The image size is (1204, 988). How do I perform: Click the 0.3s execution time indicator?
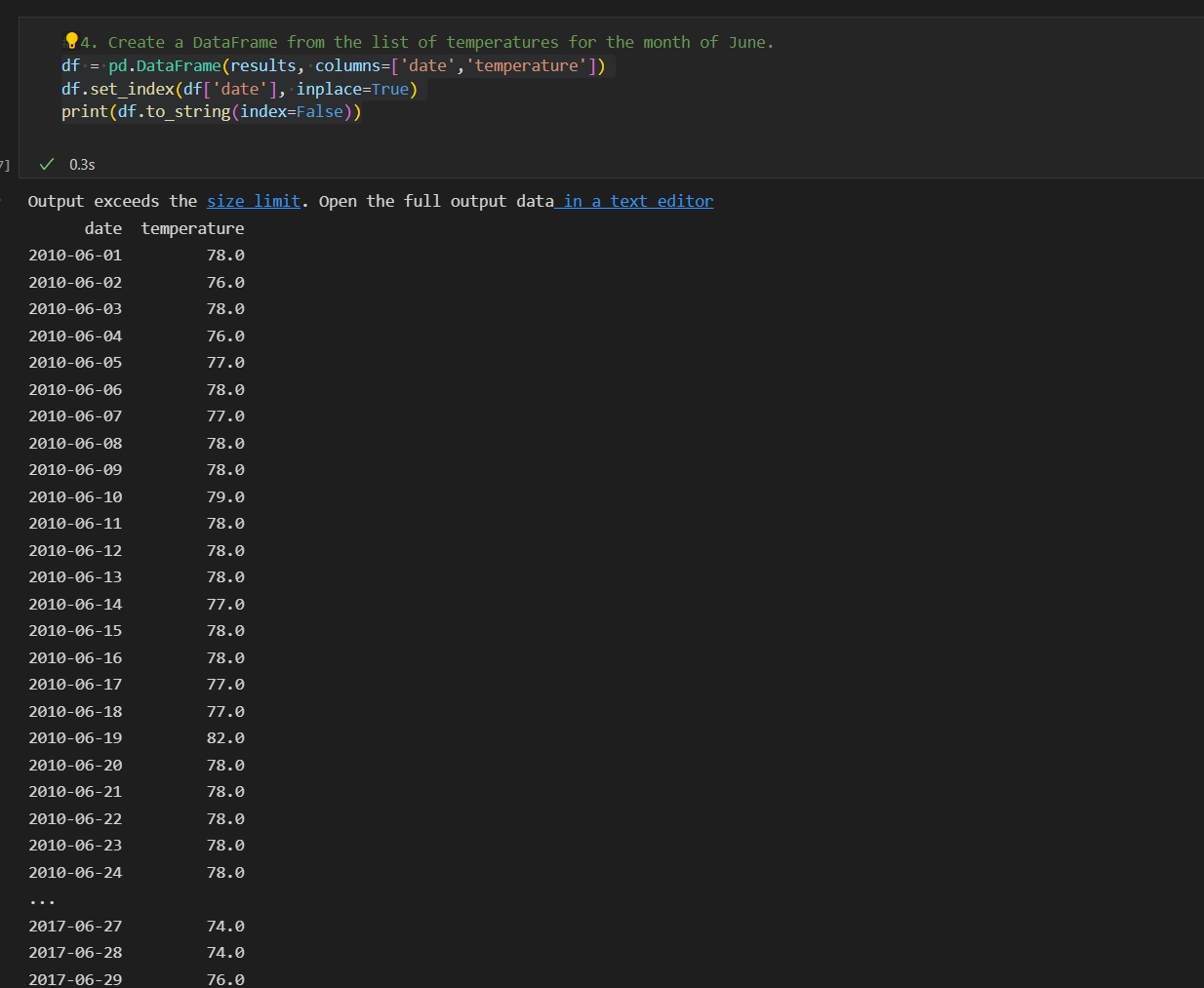coord(81,164)
